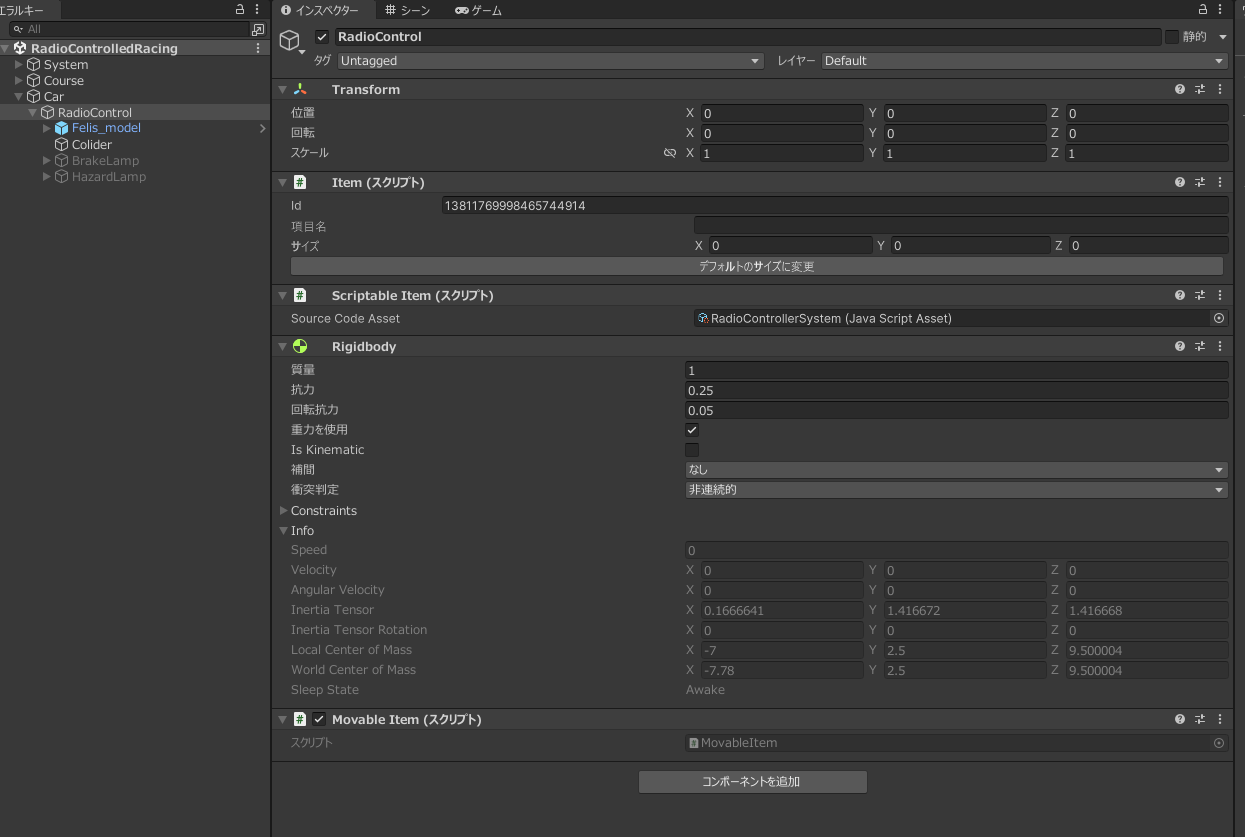Open Rigidbody preset icon

point(1200,346)
